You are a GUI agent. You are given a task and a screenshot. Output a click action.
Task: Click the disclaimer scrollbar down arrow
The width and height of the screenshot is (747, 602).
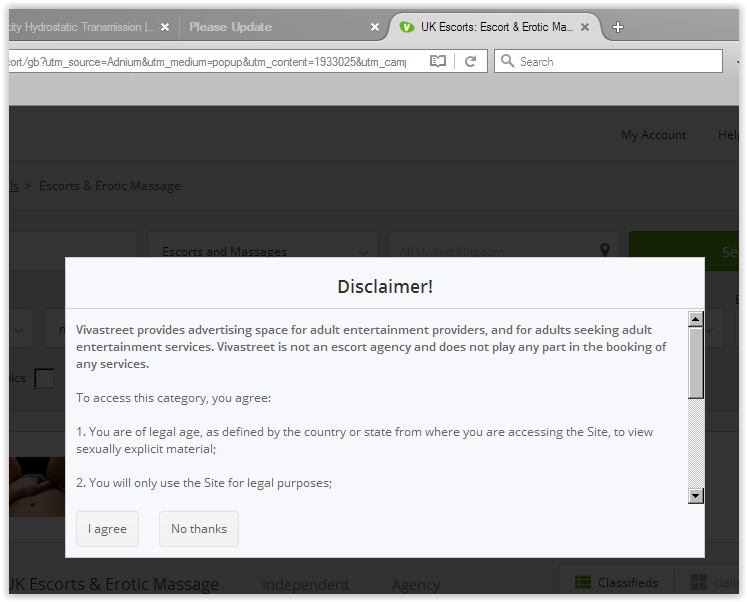point(696,495)
